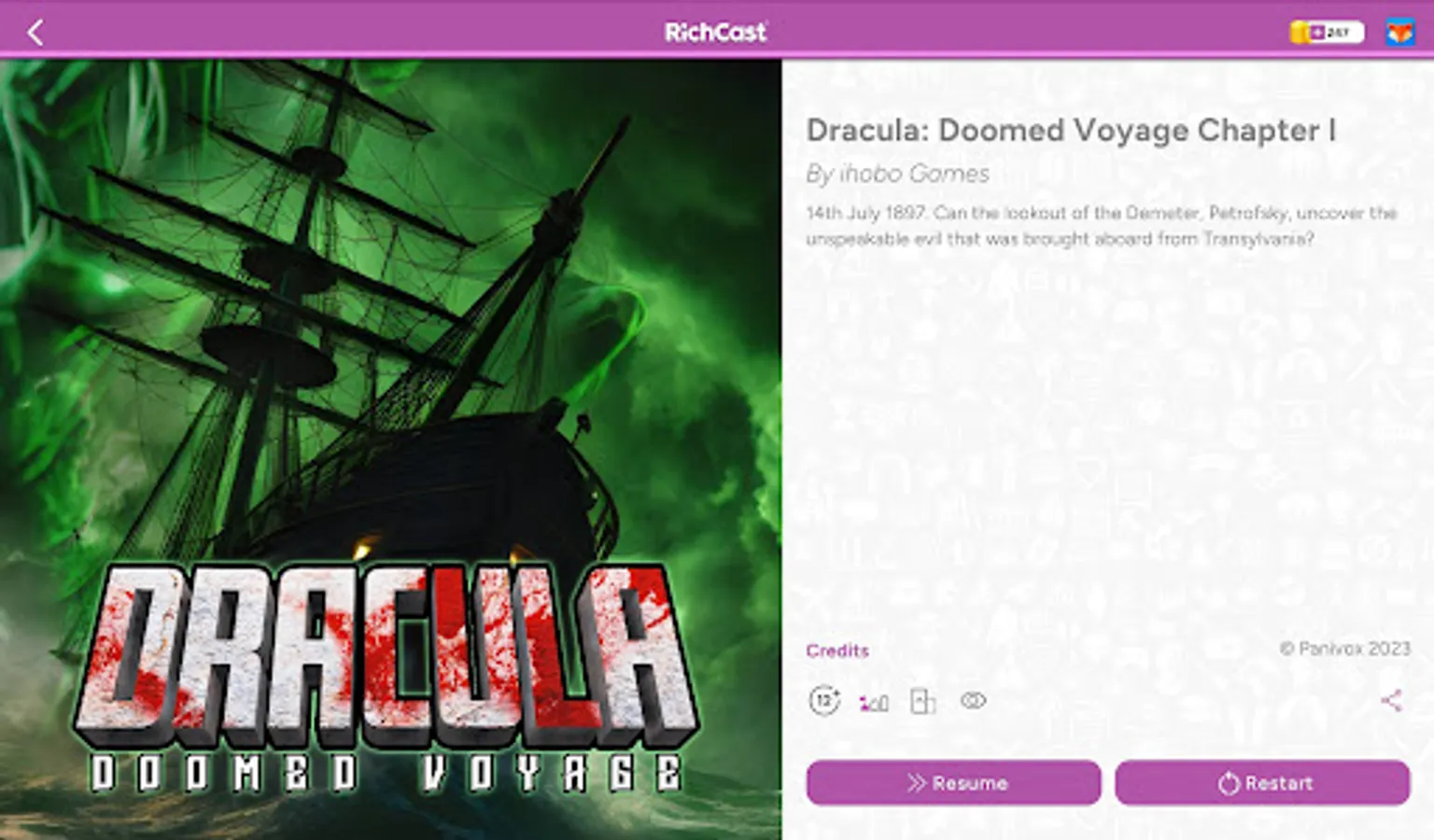
Task: Click the Panivox 2023 copyright text
Action: coord(1344,649)
